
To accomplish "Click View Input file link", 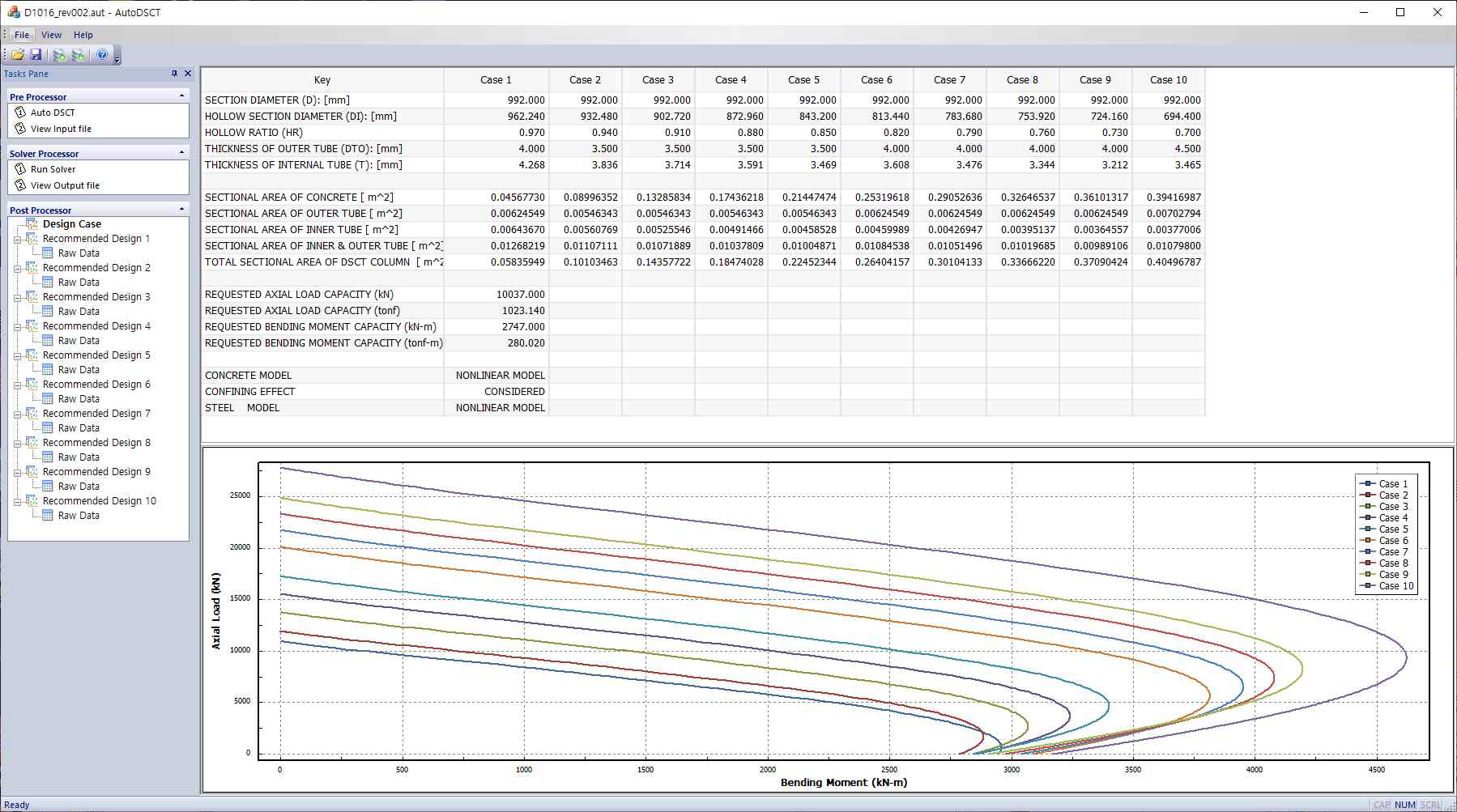I will (61, 129).
